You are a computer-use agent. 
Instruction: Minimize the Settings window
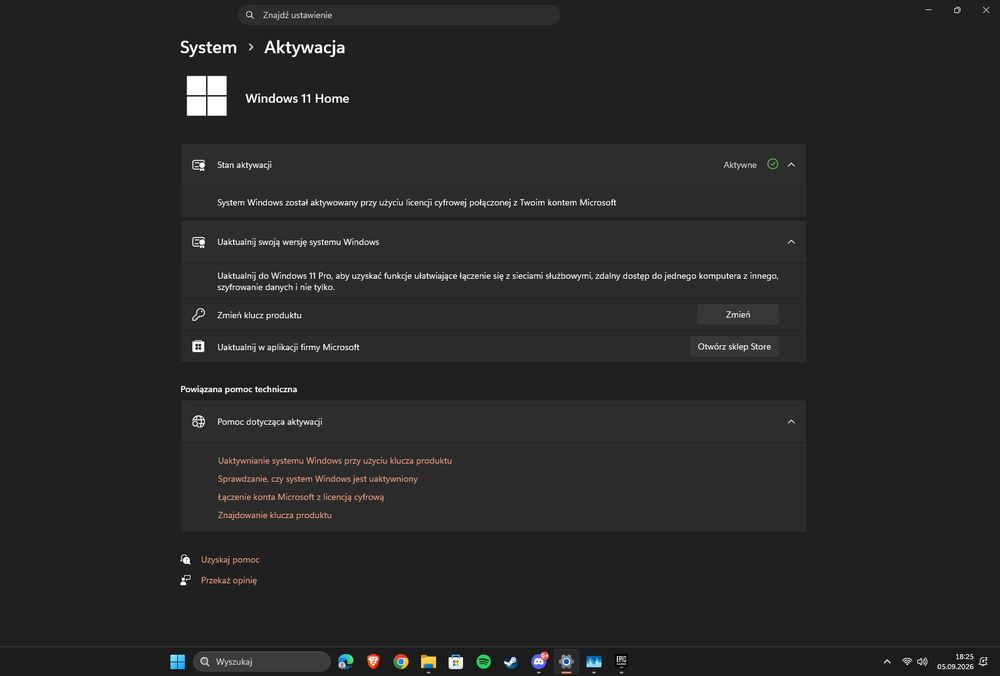(929, 10)
